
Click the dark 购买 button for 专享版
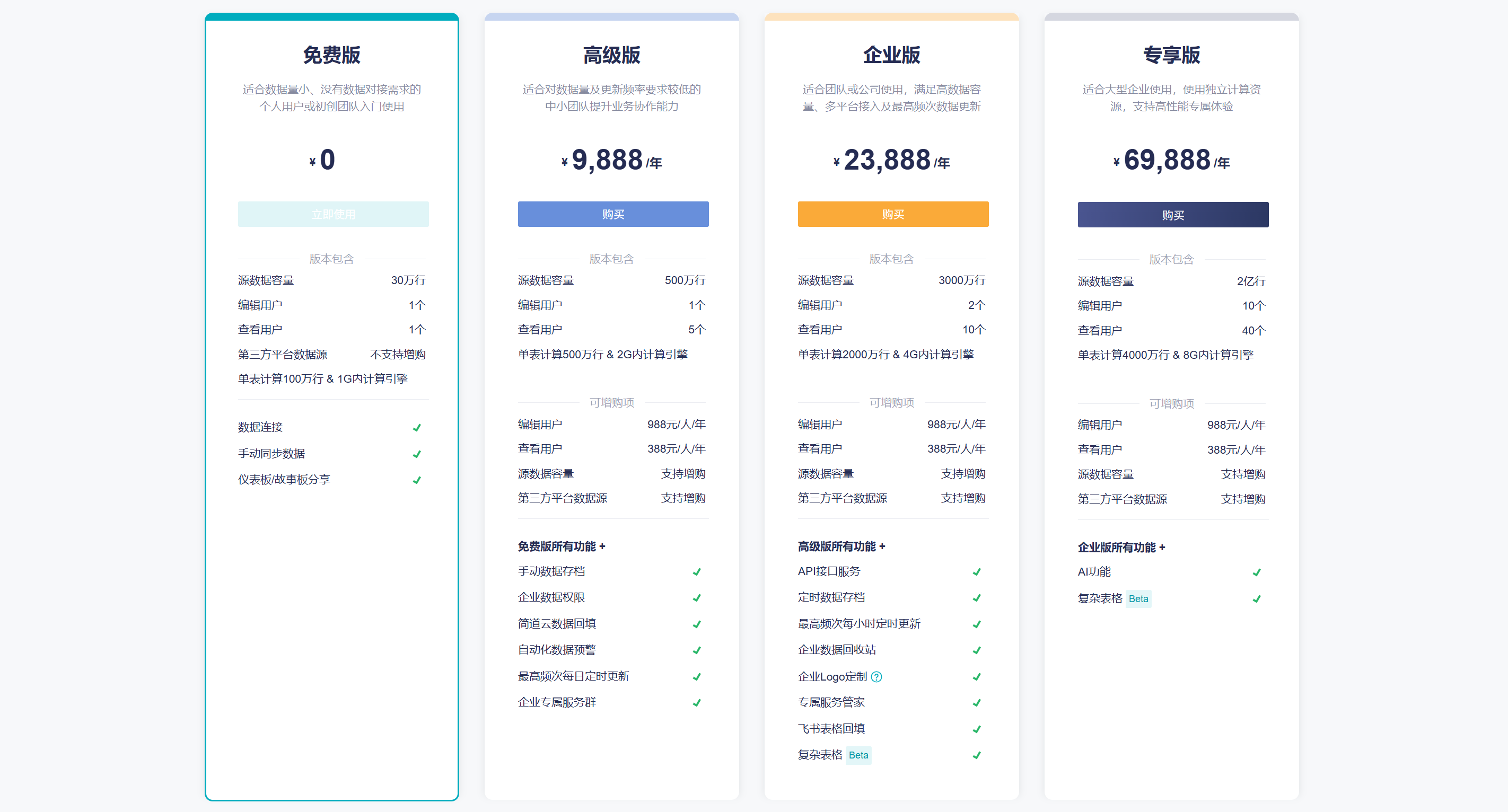pyautogui.click(x=1172, y=215)
